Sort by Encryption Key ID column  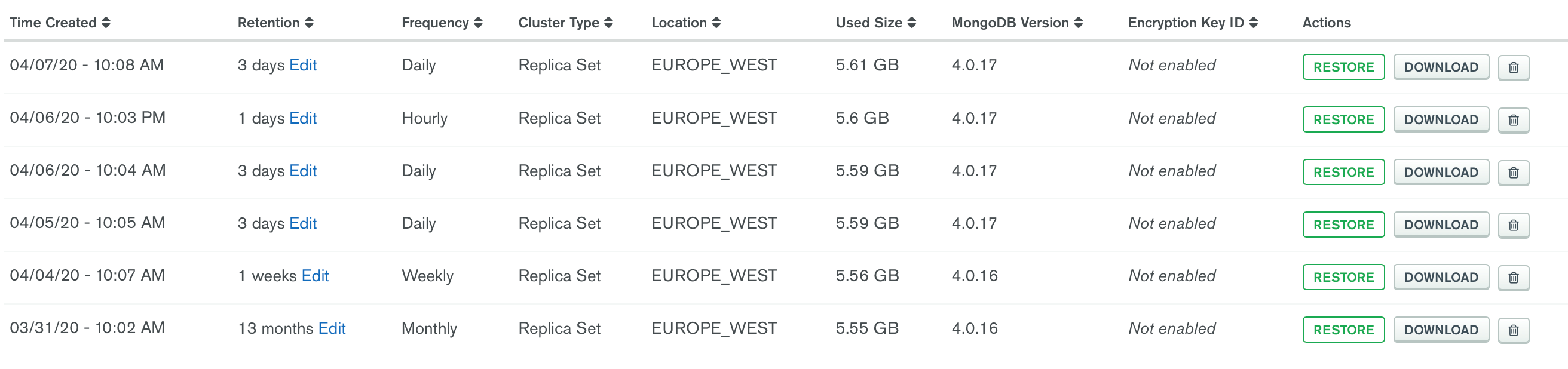[x=1193, y=23]
